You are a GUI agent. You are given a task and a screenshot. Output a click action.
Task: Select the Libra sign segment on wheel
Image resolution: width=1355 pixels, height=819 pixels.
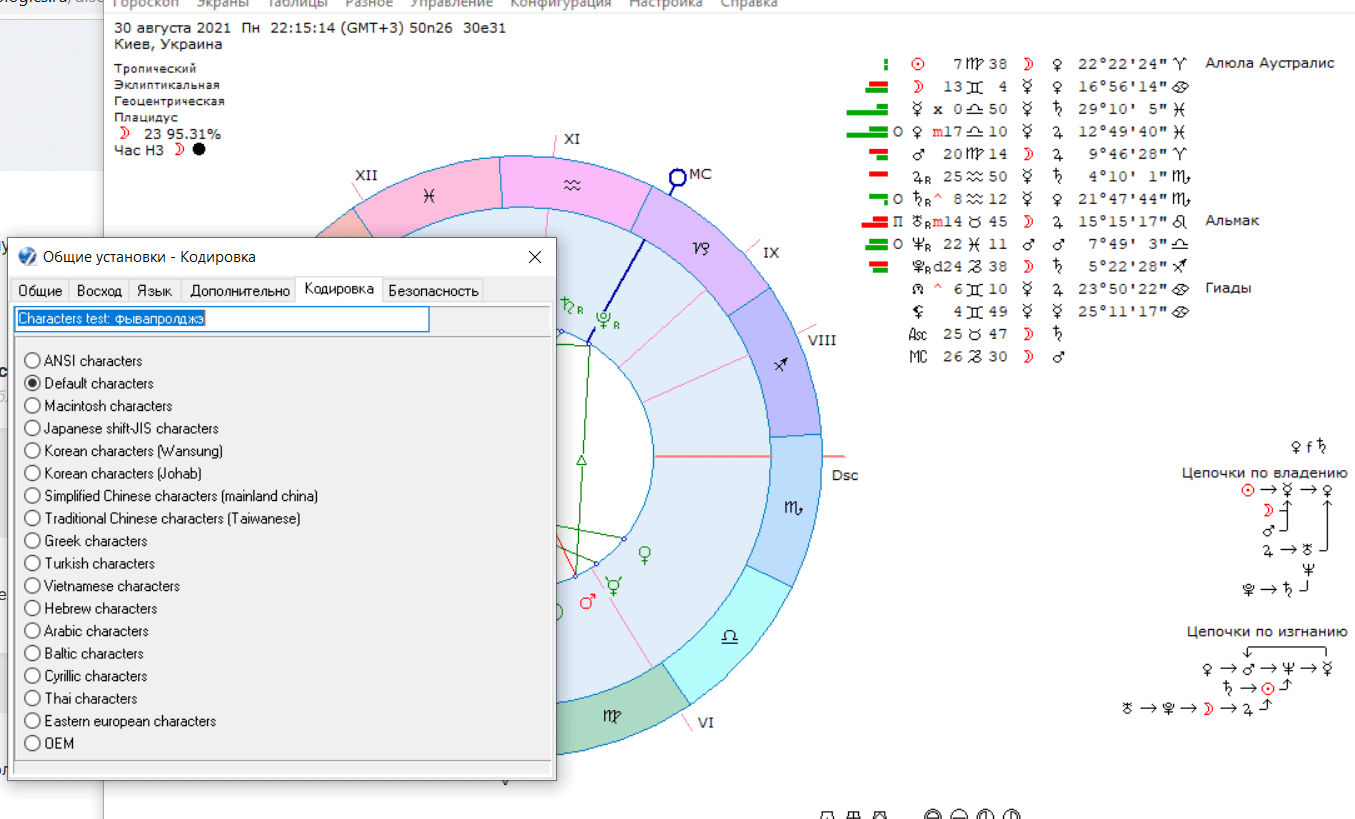[730, 636]
